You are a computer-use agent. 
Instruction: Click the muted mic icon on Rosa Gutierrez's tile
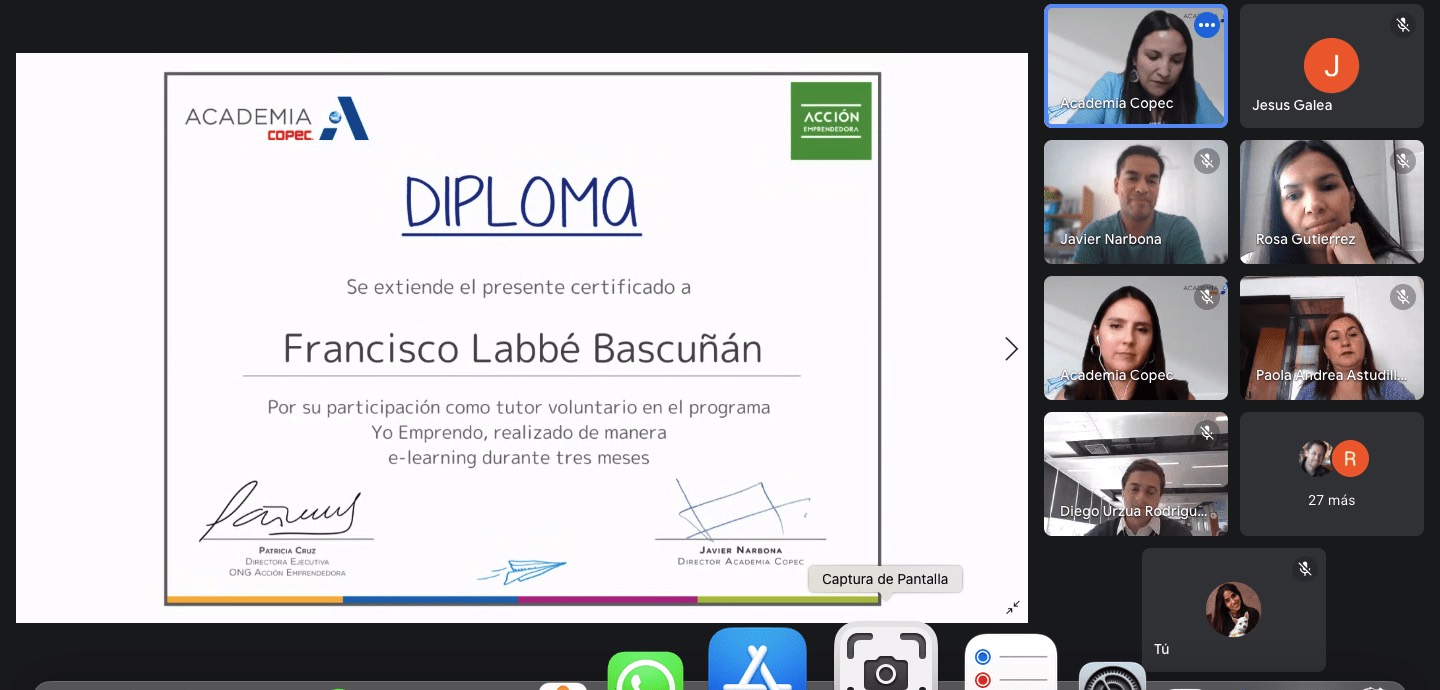pyautogui.click(x=1403, y=161)
